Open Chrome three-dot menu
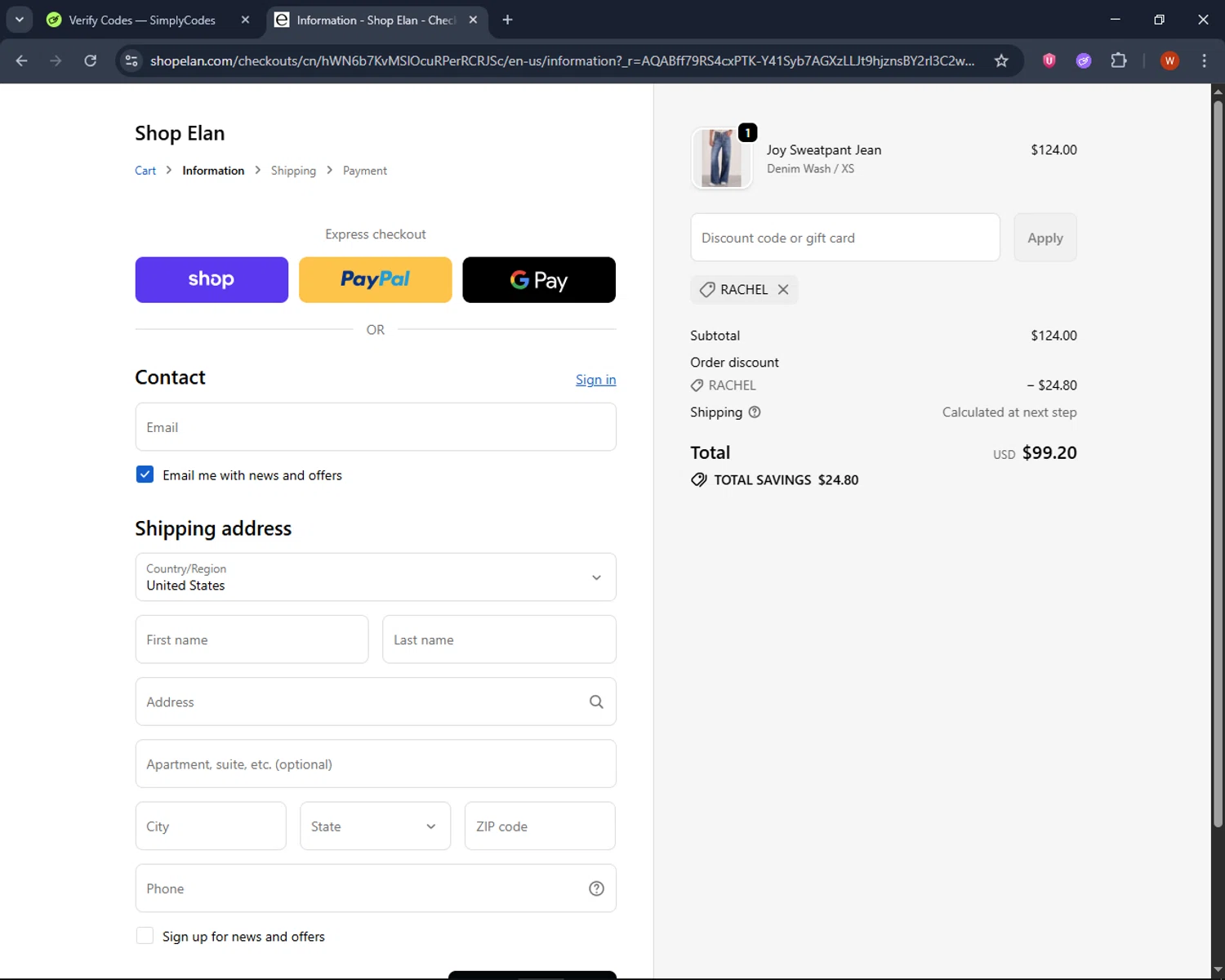Screen dimensions: 1225x980 coord(1204,60)
